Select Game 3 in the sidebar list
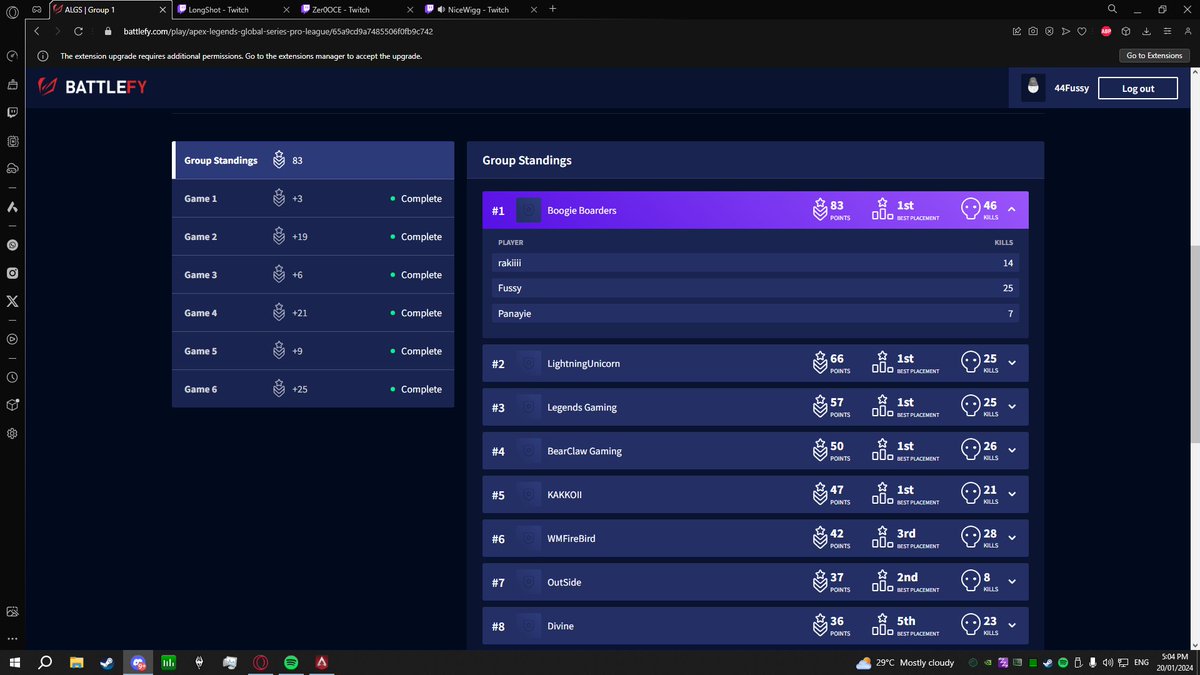Image resolution: width=1200 pixels, height=675 pixels. (x=313, y=274)
